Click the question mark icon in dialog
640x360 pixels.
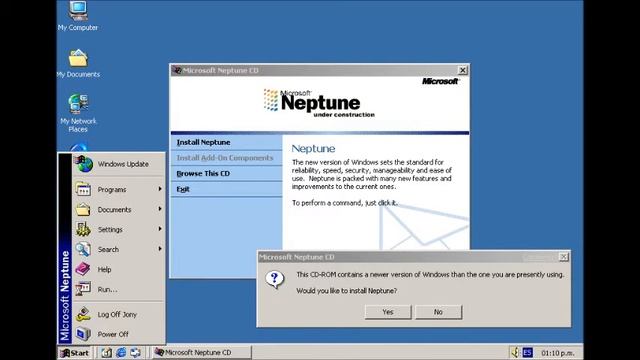275,280
